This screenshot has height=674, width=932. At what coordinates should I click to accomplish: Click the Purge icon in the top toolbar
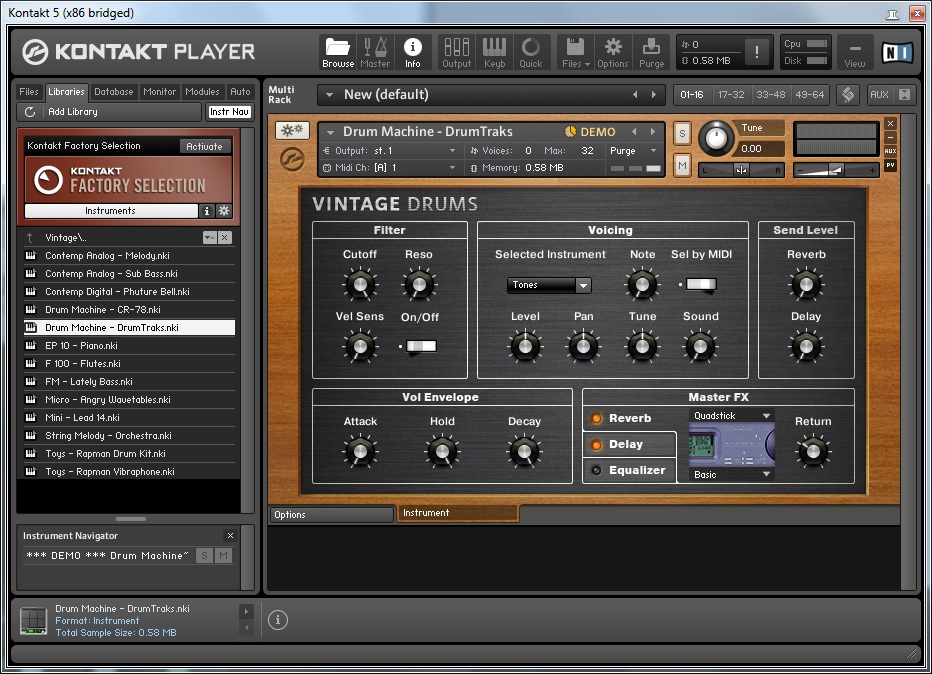point(651,52)
